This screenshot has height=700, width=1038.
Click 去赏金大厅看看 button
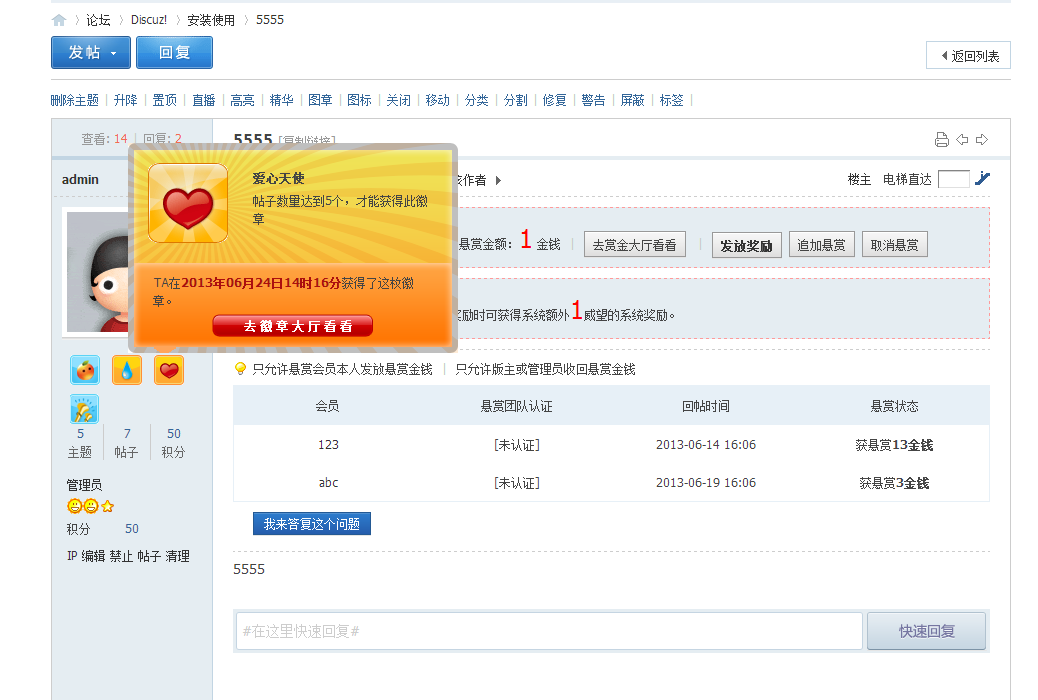click(634, 245)
